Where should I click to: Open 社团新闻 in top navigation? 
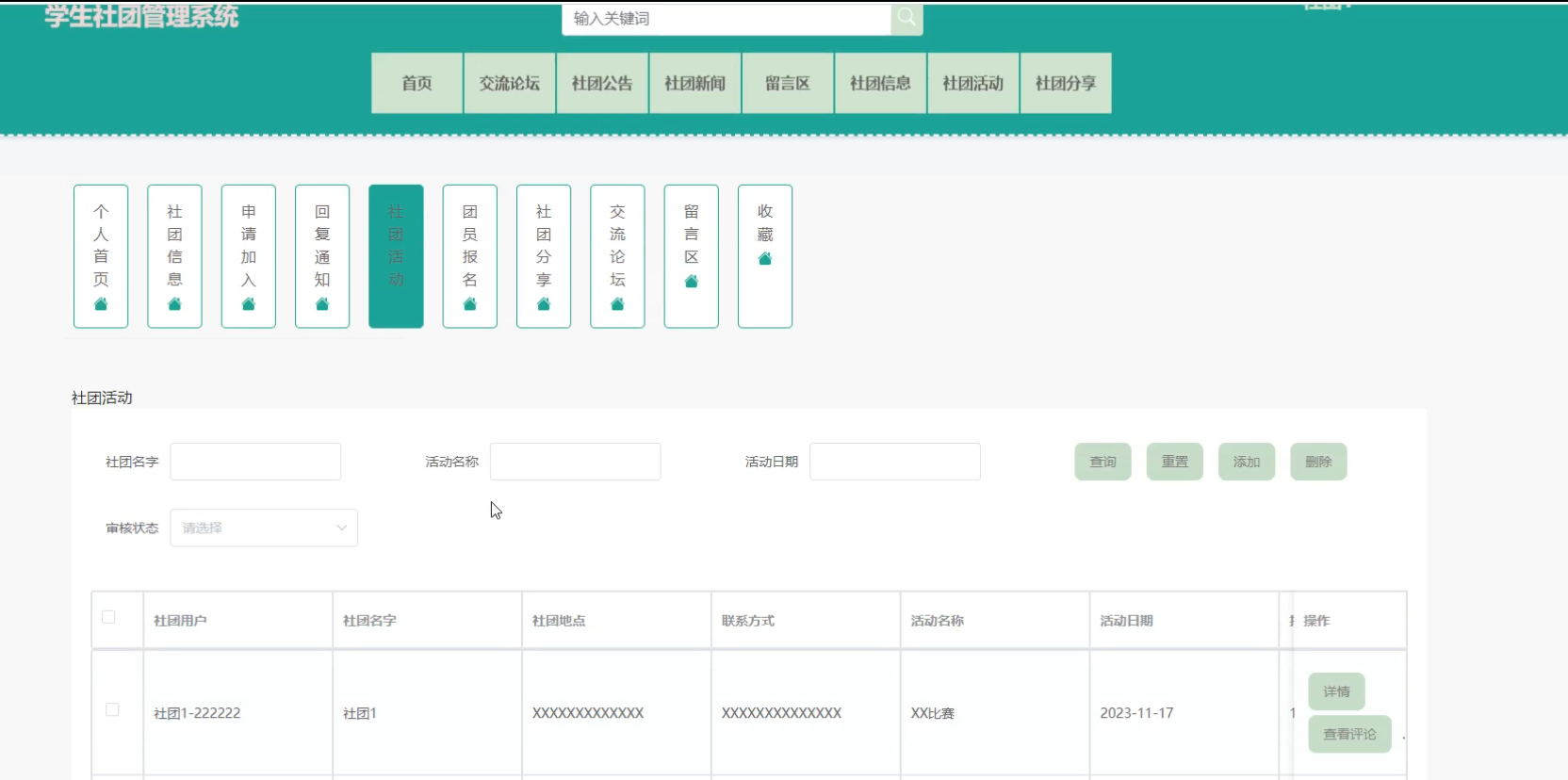click(695, 83)
